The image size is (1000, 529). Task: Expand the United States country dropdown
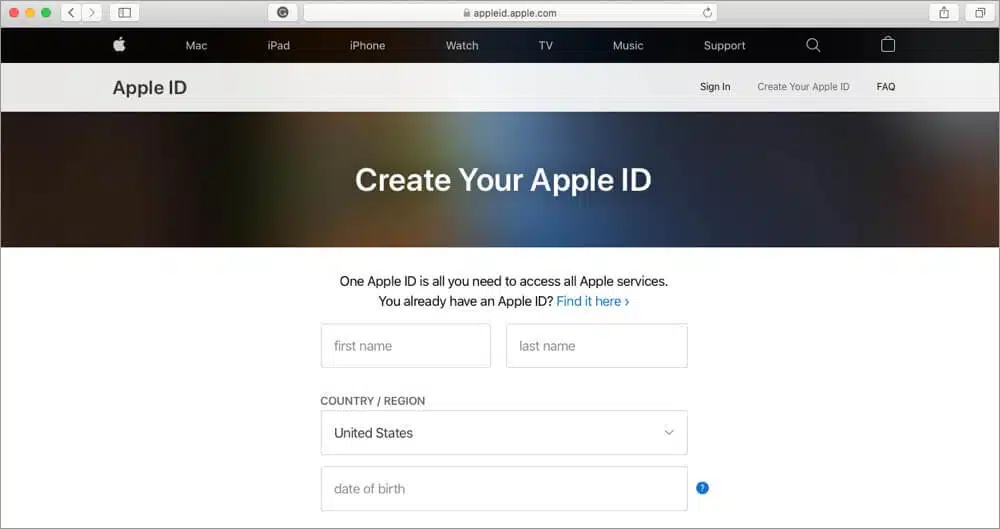(x=504, y=433)
